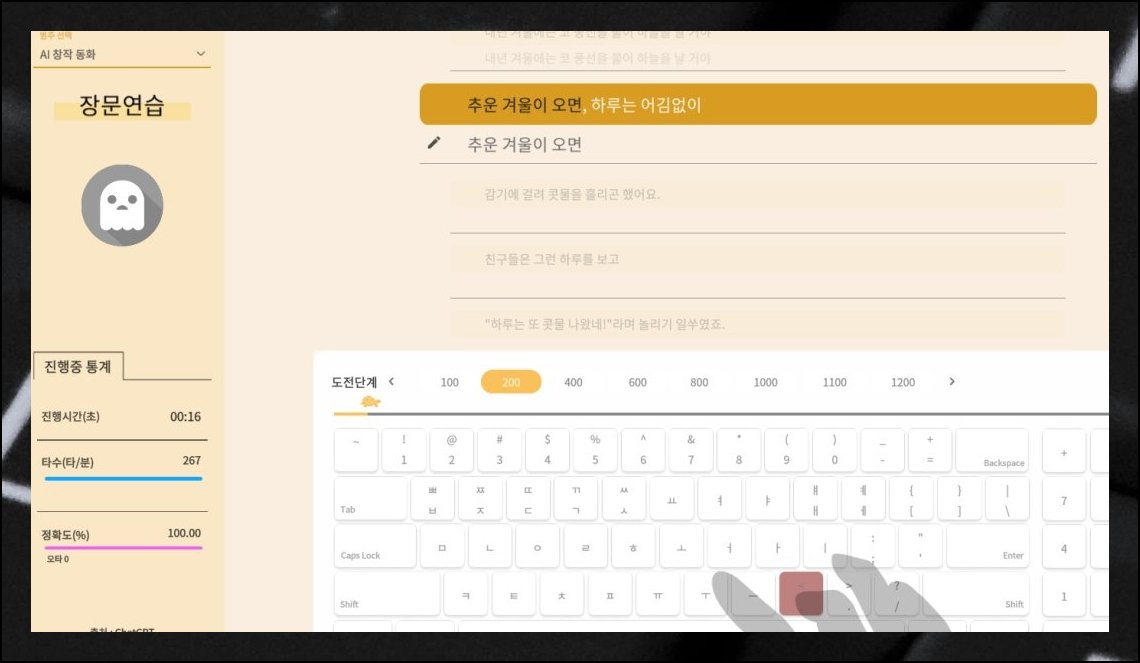The image size is (1140, 663).
Task: Select challenge level 400
Action: [573, 382]
